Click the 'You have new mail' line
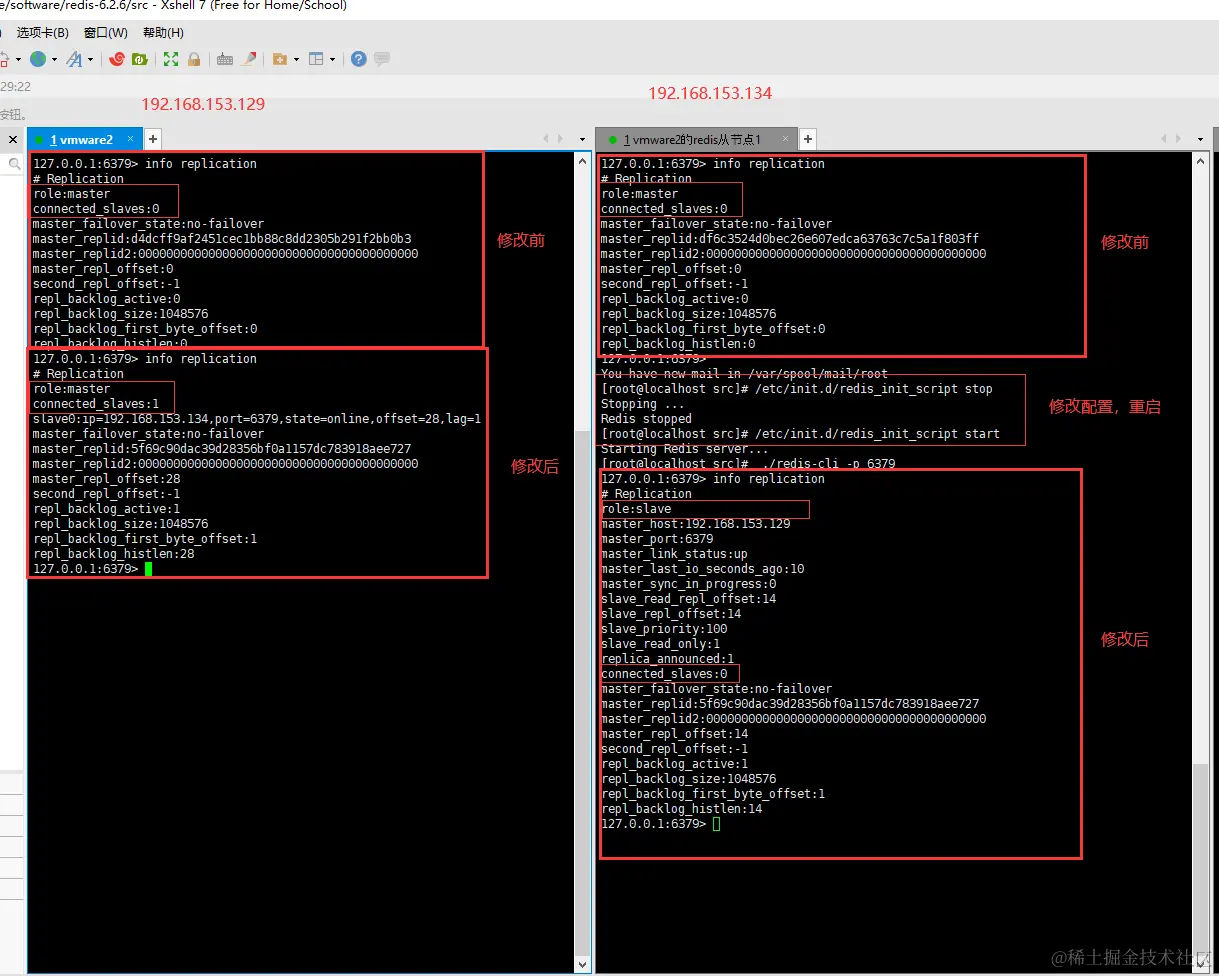Image resolution: width=1219 pixels, height=976 pixels. 744,374
